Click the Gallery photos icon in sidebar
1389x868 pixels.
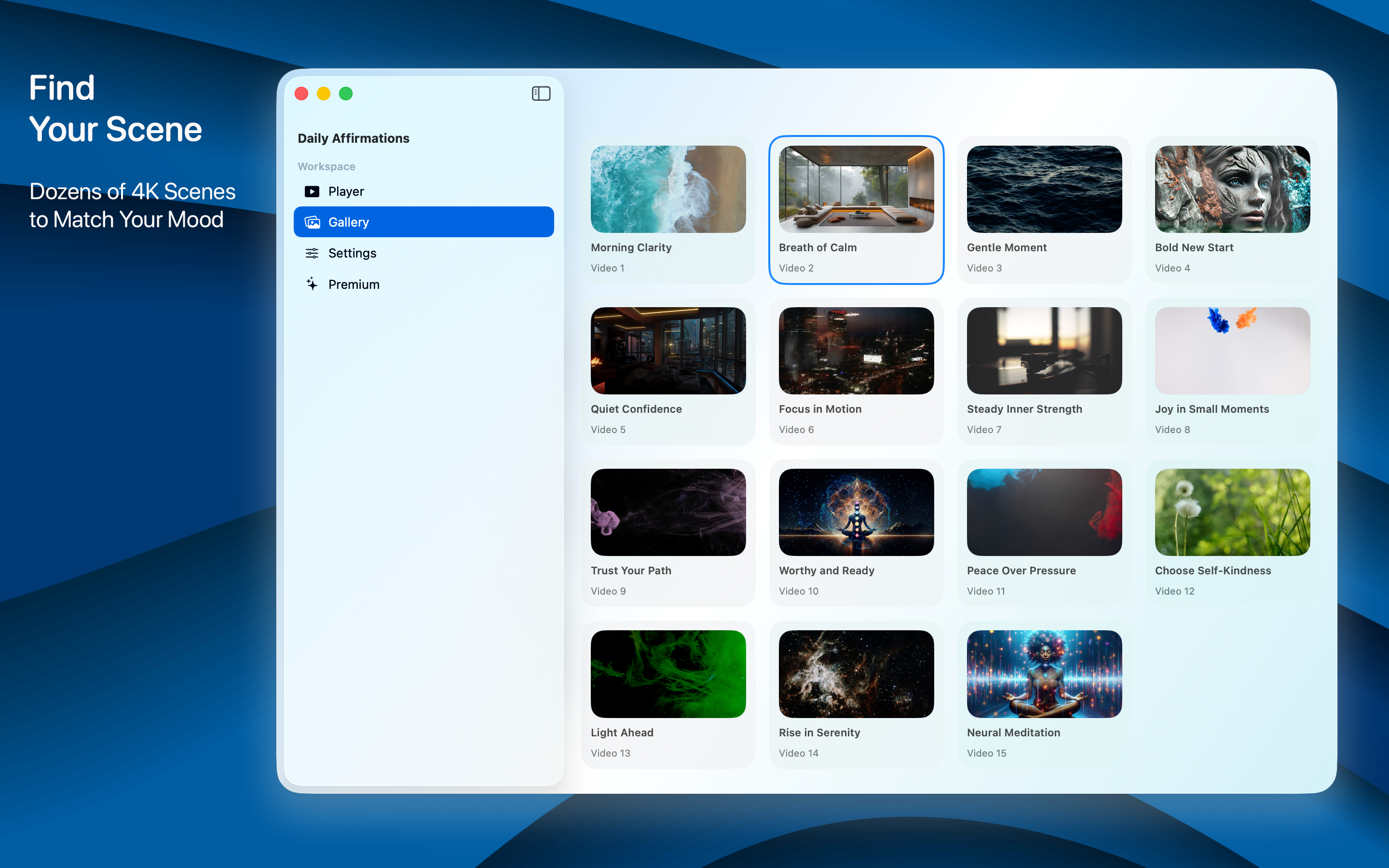click(312, 222)
